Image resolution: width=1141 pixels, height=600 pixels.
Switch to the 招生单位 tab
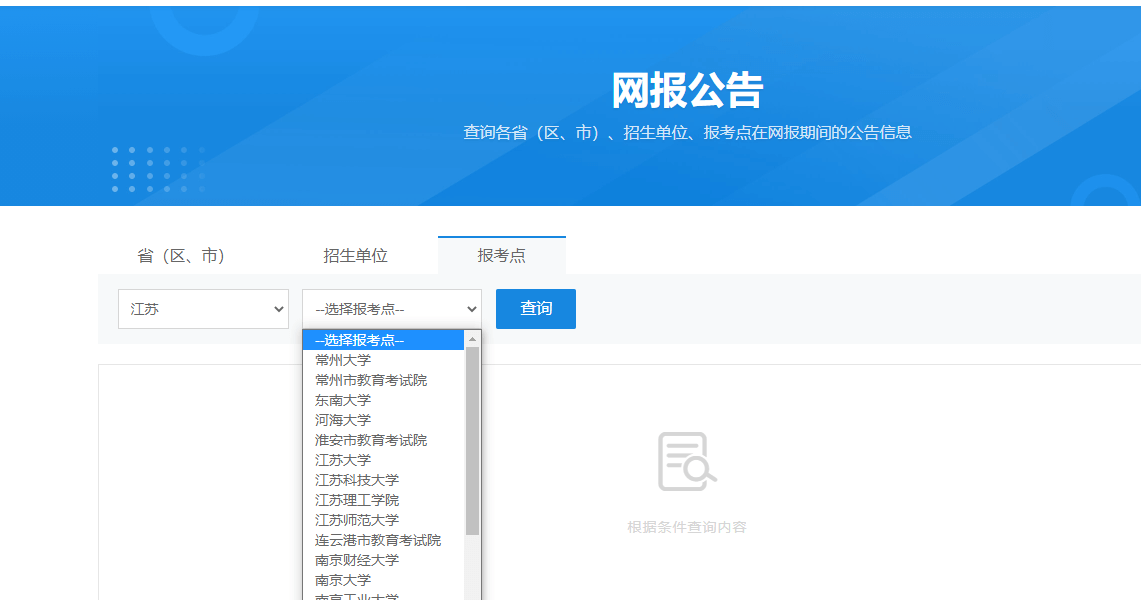click(355, 256)
